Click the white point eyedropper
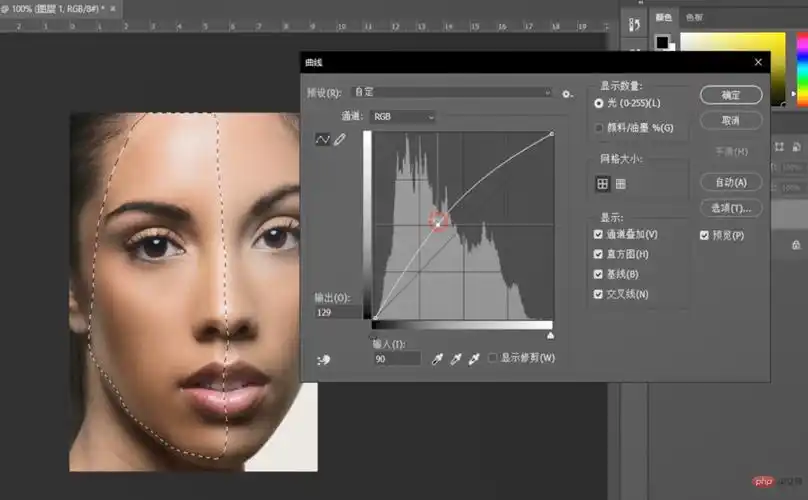Image resolution: width=808 pixels, height=500 pixels. click(x=474, y=358)
